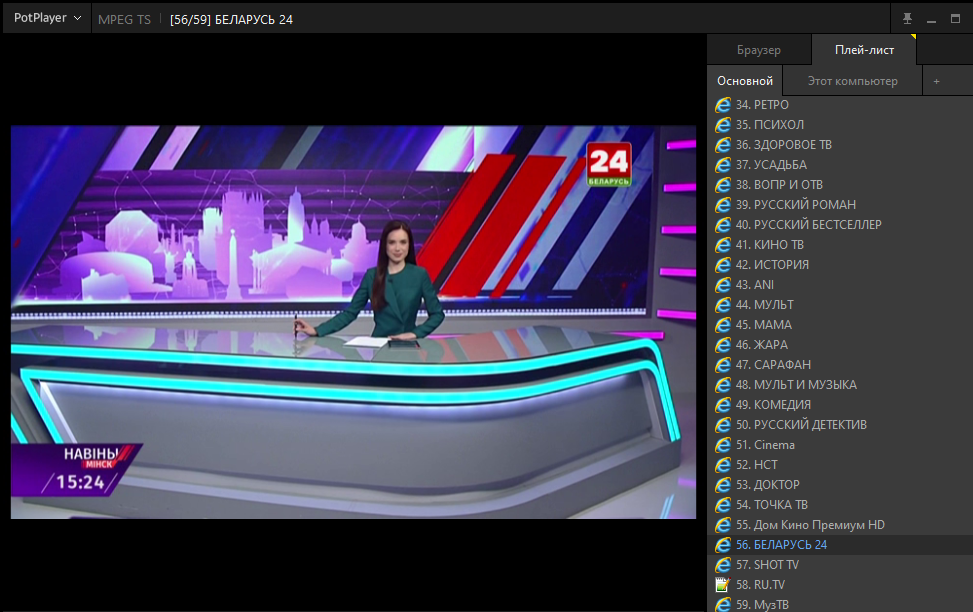
Task: Click the IE icon beside 46. ЖАРА
Action: (722, 344)
